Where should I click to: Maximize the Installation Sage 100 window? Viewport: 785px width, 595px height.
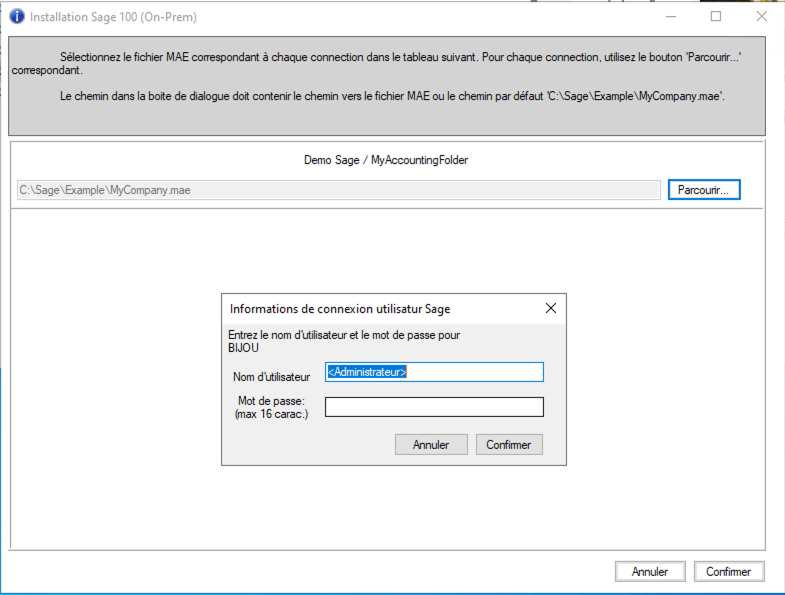point(716,17)
